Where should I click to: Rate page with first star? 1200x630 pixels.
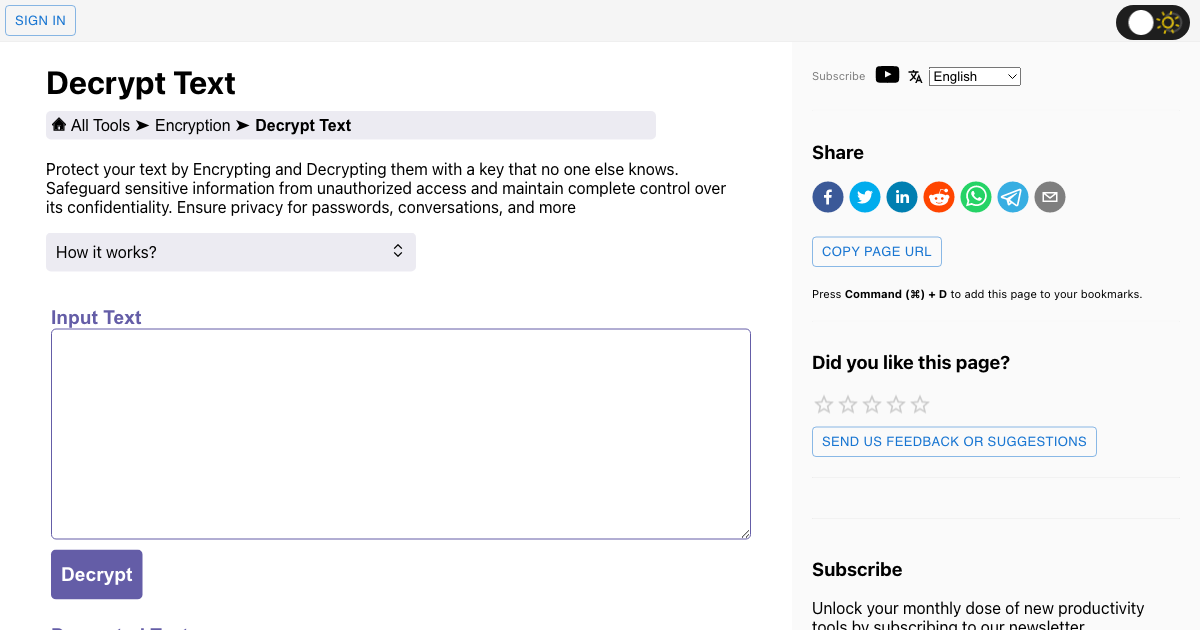824,404
